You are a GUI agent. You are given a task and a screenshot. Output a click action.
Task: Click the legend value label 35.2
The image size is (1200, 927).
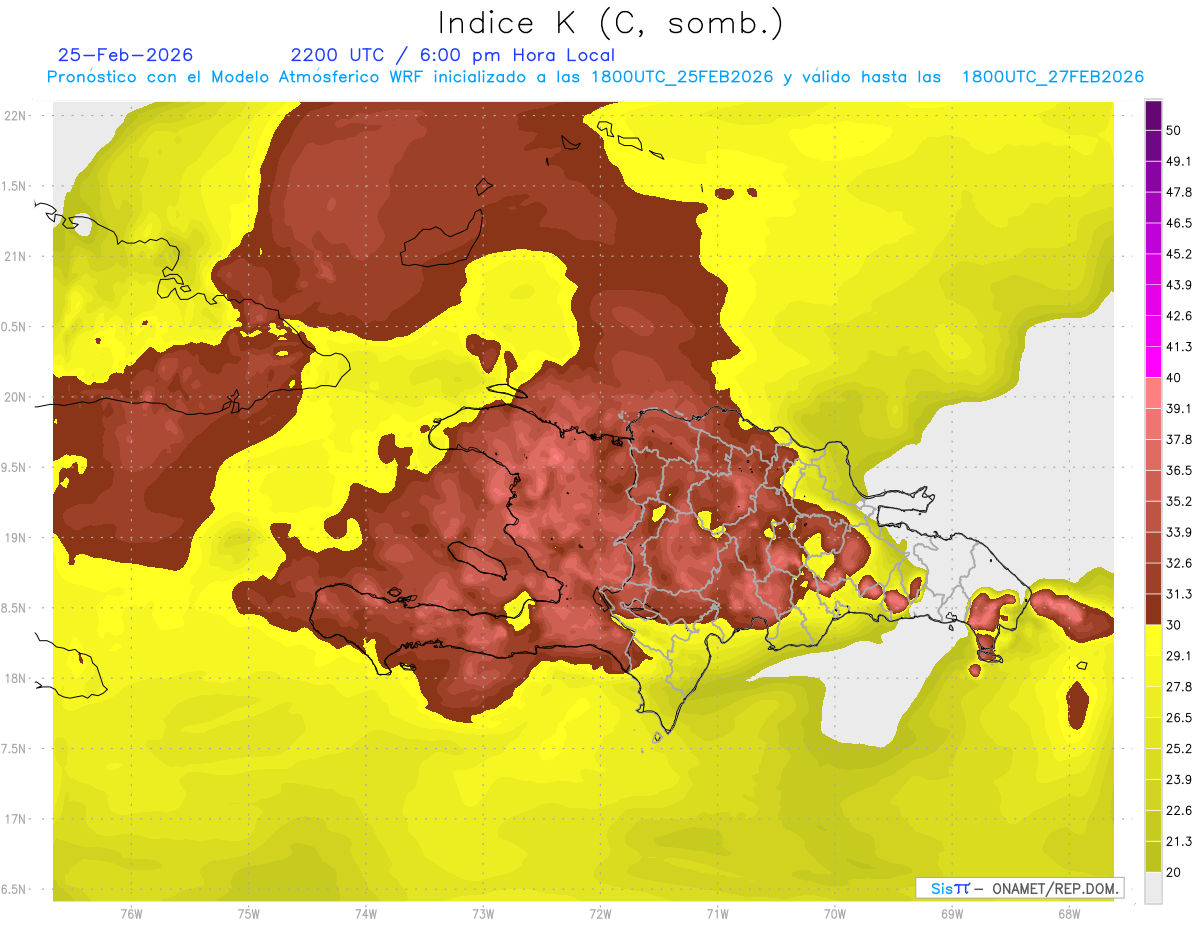click(x=1179, y=501)
